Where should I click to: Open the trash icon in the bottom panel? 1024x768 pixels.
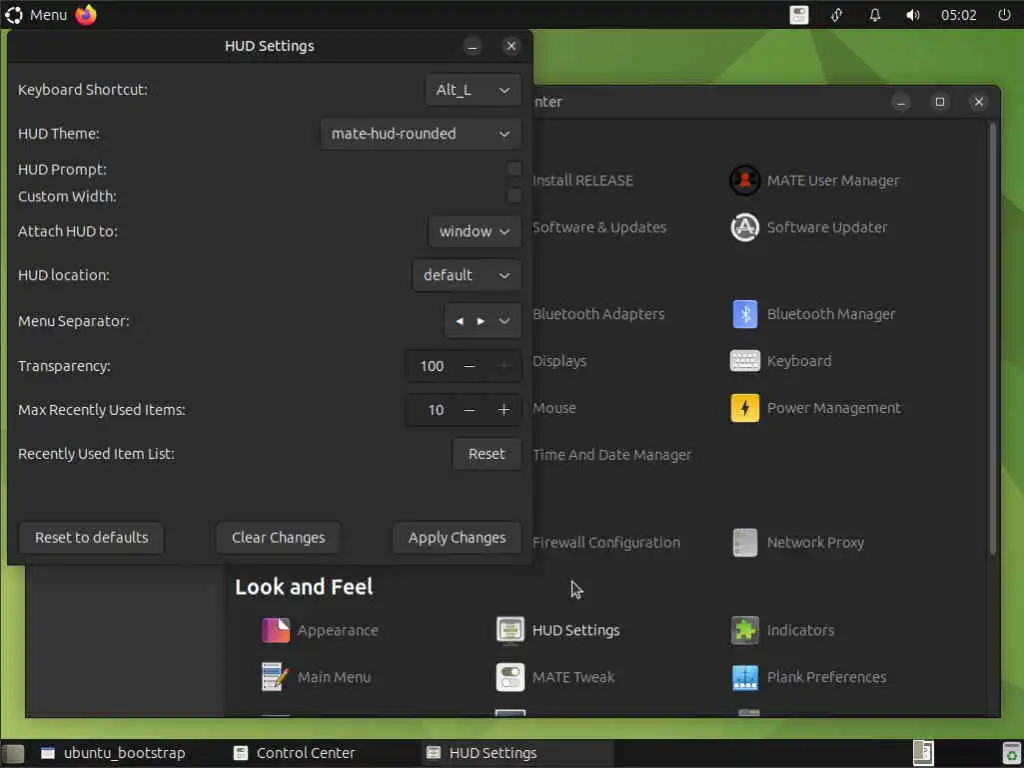point(1011,754)
